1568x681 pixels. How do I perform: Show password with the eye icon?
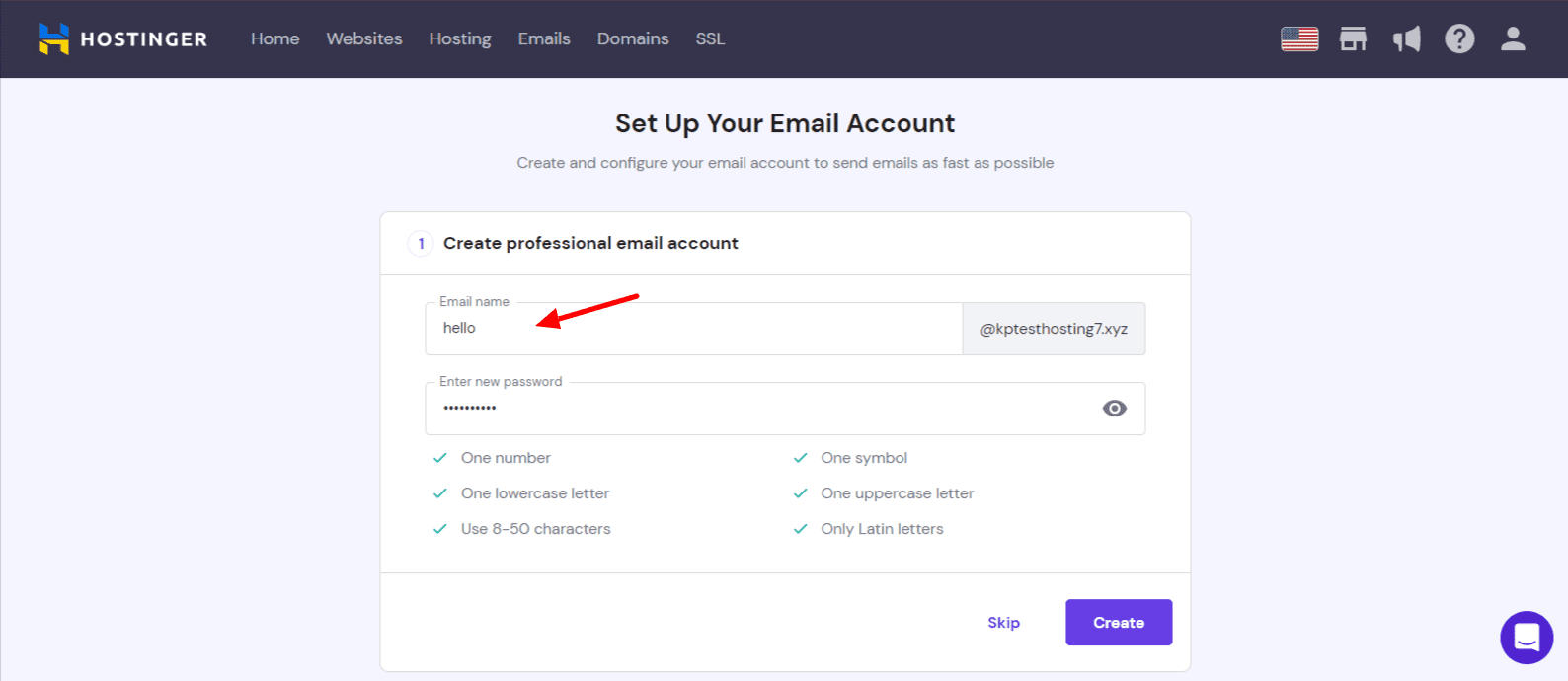pos(1115,409)
